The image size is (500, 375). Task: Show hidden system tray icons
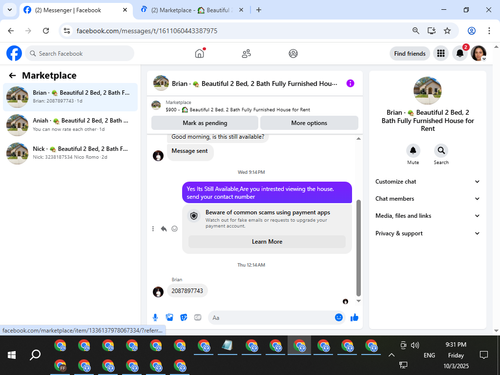pyautogui.click(x=391, y=355)
